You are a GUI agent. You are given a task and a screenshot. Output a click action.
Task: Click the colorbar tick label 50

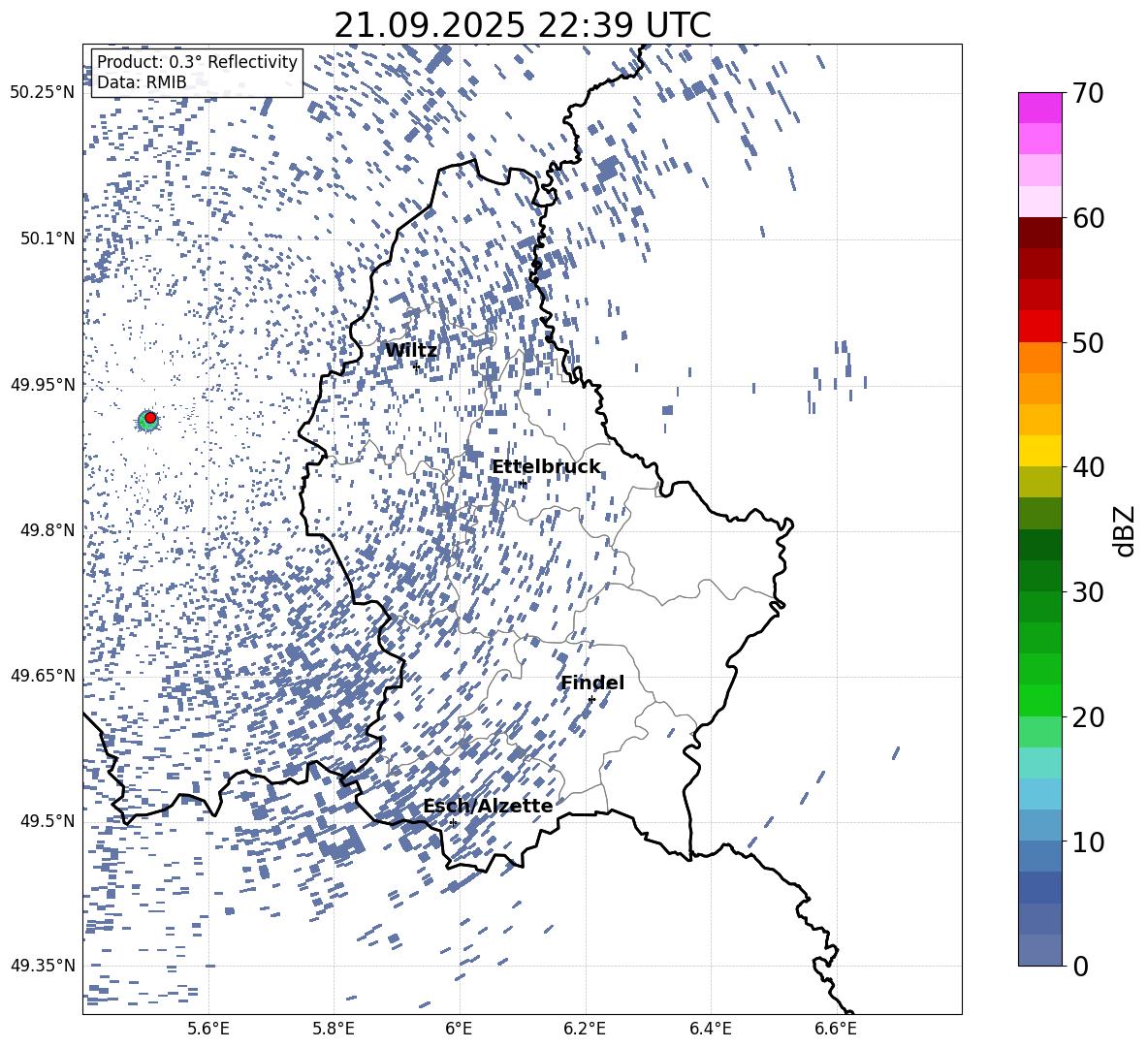(1089, 343)
